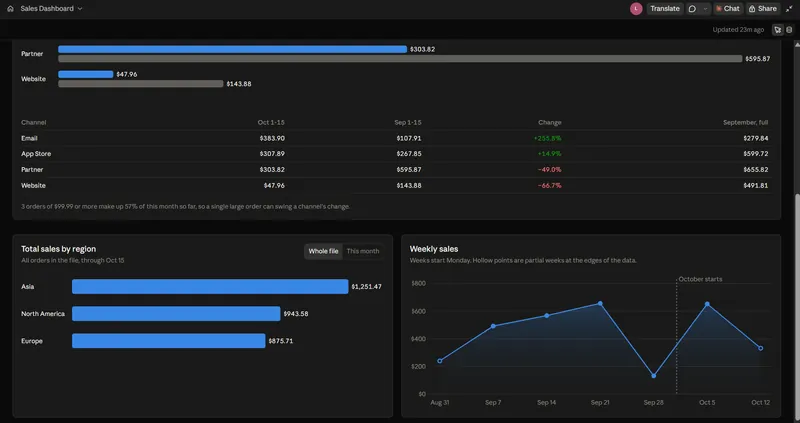Viewport: 800px width, 423px height.
Task: Click the Weekly sales heading
Action: (x=434, y=249)
